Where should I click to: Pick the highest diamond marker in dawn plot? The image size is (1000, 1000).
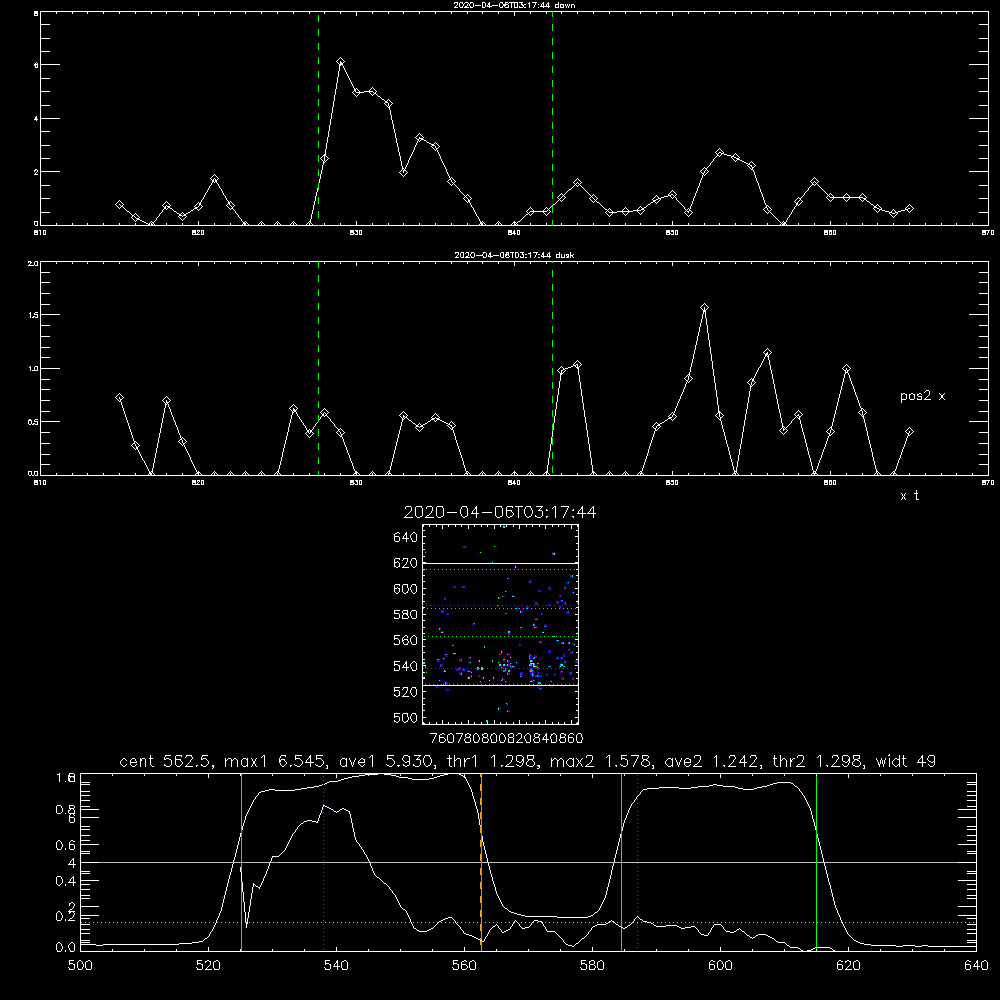pyautogui.click(x=341, y=62)
